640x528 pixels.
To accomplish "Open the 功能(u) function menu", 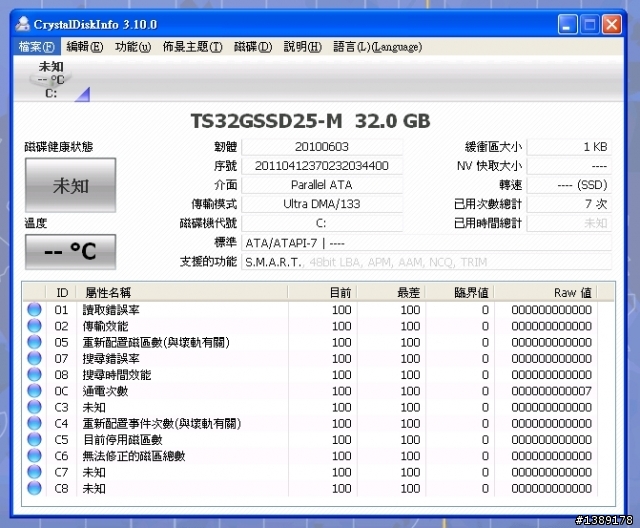I will 133,47.
